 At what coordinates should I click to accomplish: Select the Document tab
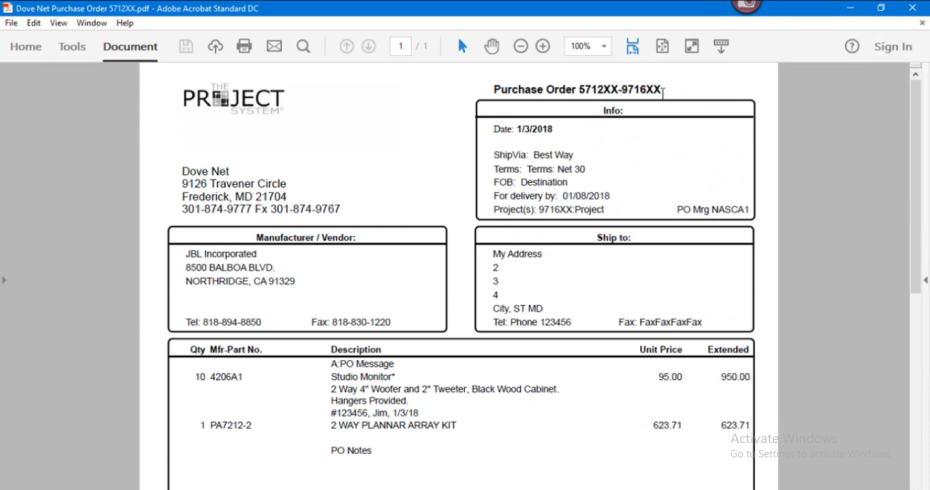click(130, 46)
